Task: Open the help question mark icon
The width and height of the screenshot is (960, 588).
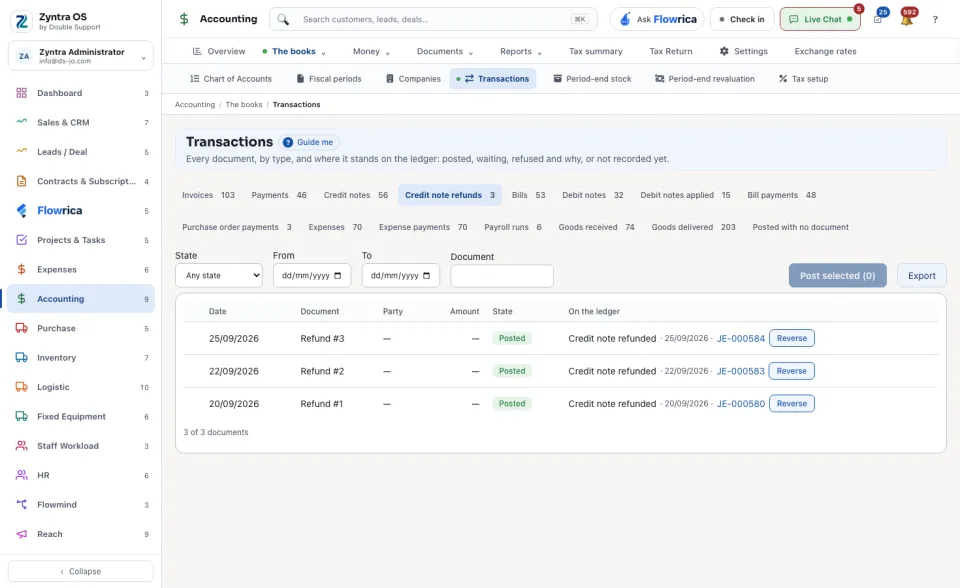Action: coord(935,20)
